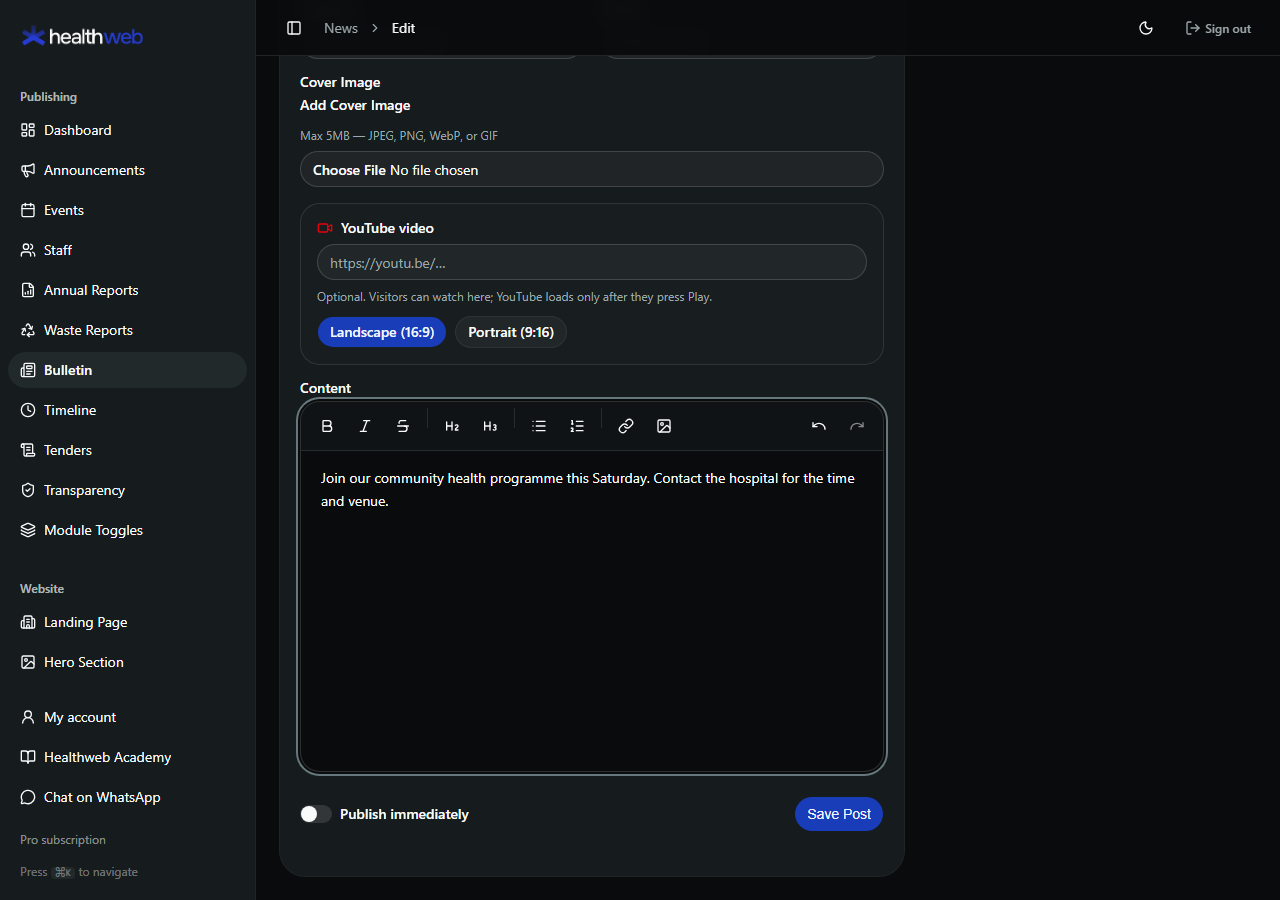This screenshot has width=1280, height=900.
Task: Go back to News breadcrumb
Action: [x=341, y=28]
